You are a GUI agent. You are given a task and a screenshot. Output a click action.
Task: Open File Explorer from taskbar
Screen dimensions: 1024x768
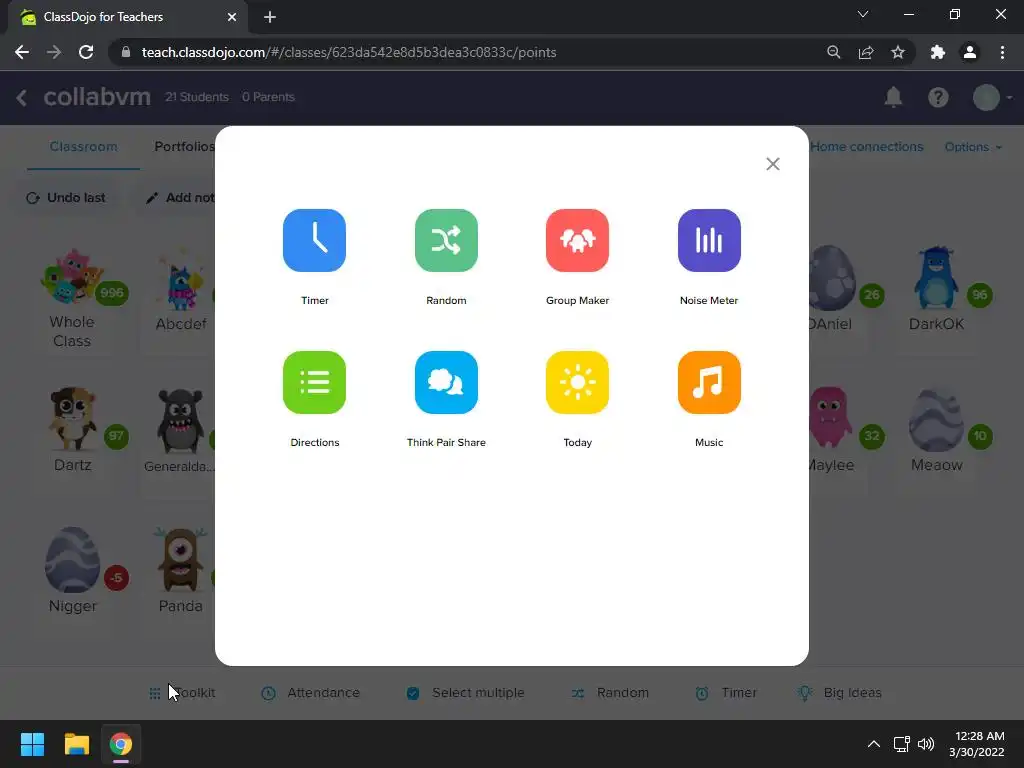point(76,744)
